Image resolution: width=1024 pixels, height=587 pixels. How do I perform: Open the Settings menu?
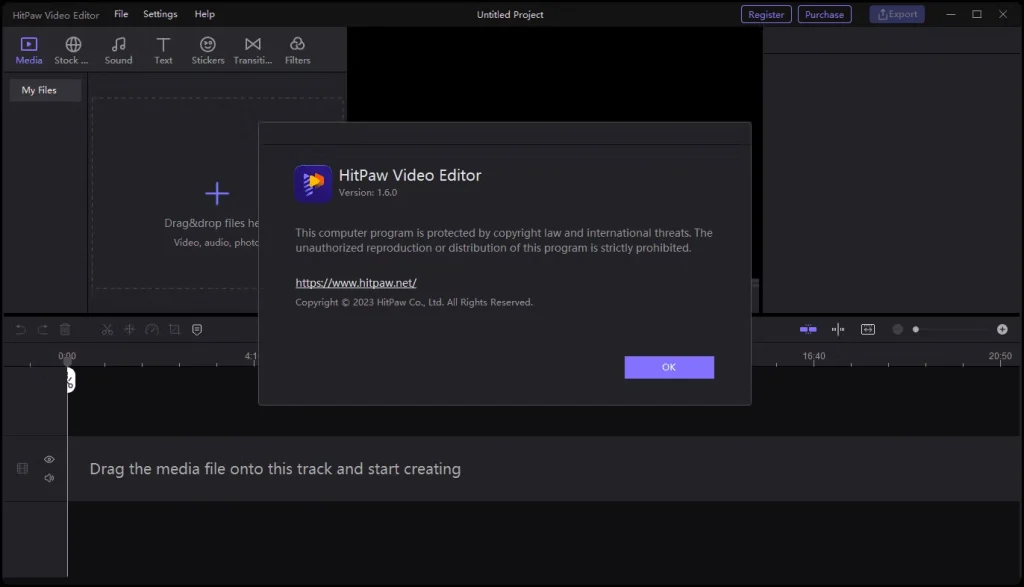pyautogui.click(x=160, y=14)
